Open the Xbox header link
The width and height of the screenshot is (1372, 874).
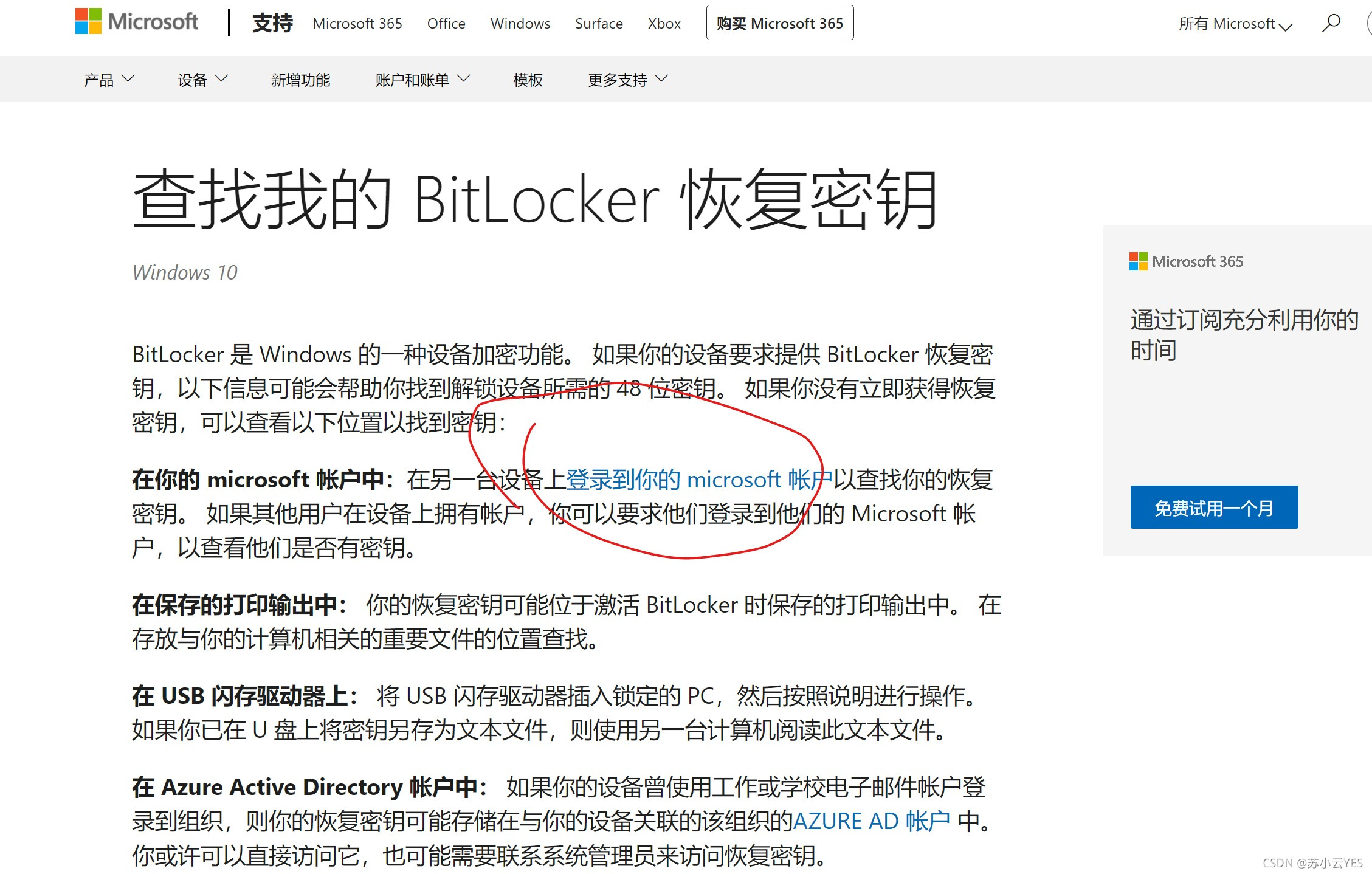point(664,24)
